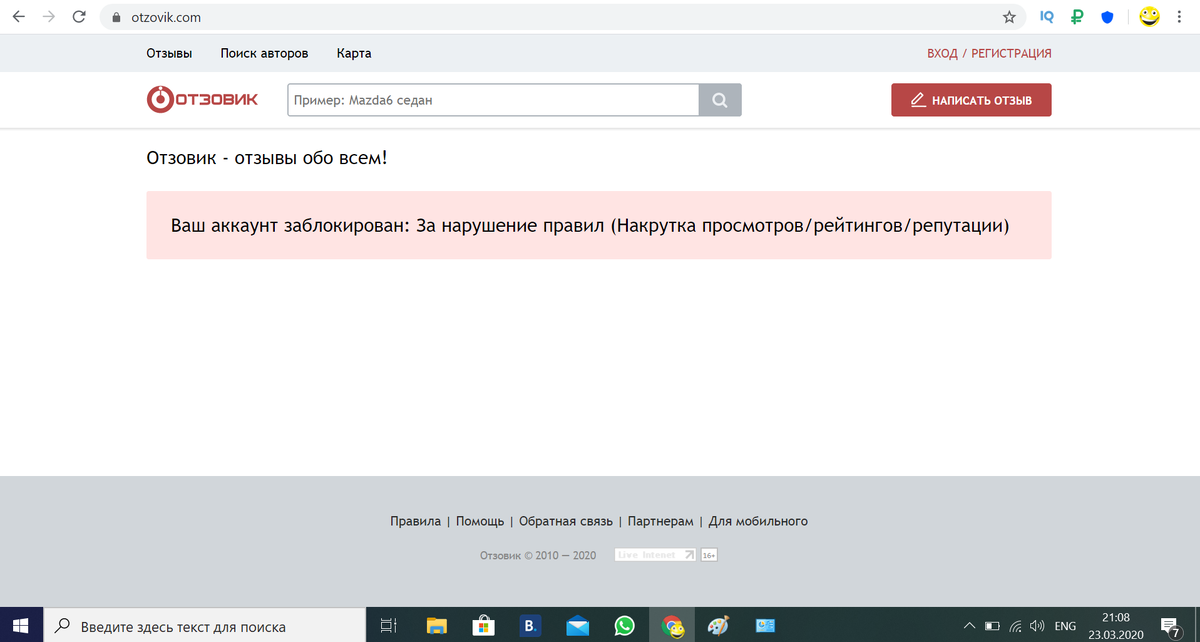Open WhatsApp from taskbar

point(625,625)
